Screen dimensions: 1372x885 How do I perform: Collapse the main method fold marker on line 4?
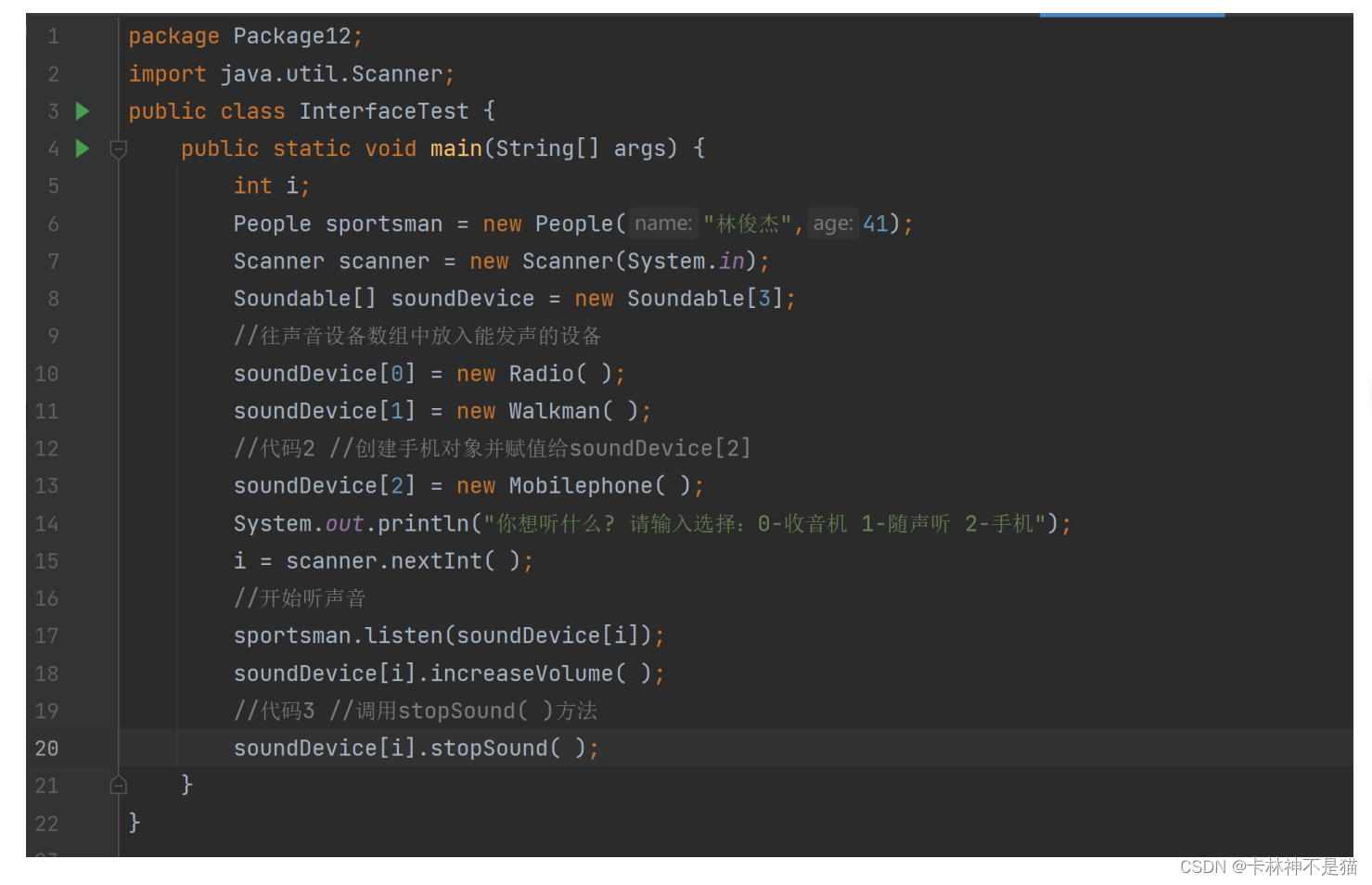point(118,148)
